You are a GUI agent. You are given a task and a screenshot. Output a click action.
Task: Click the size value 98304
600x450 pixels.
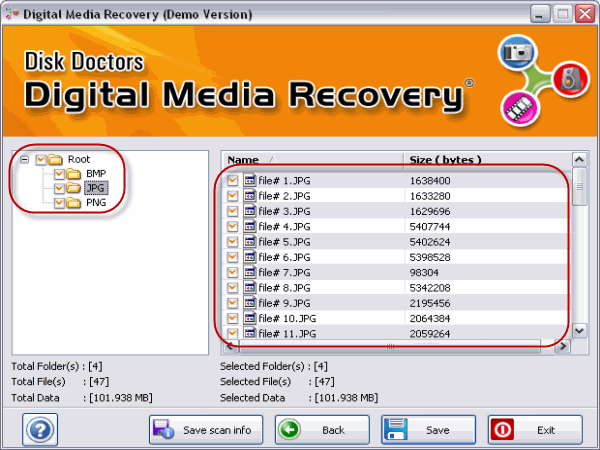coord(424,272)
